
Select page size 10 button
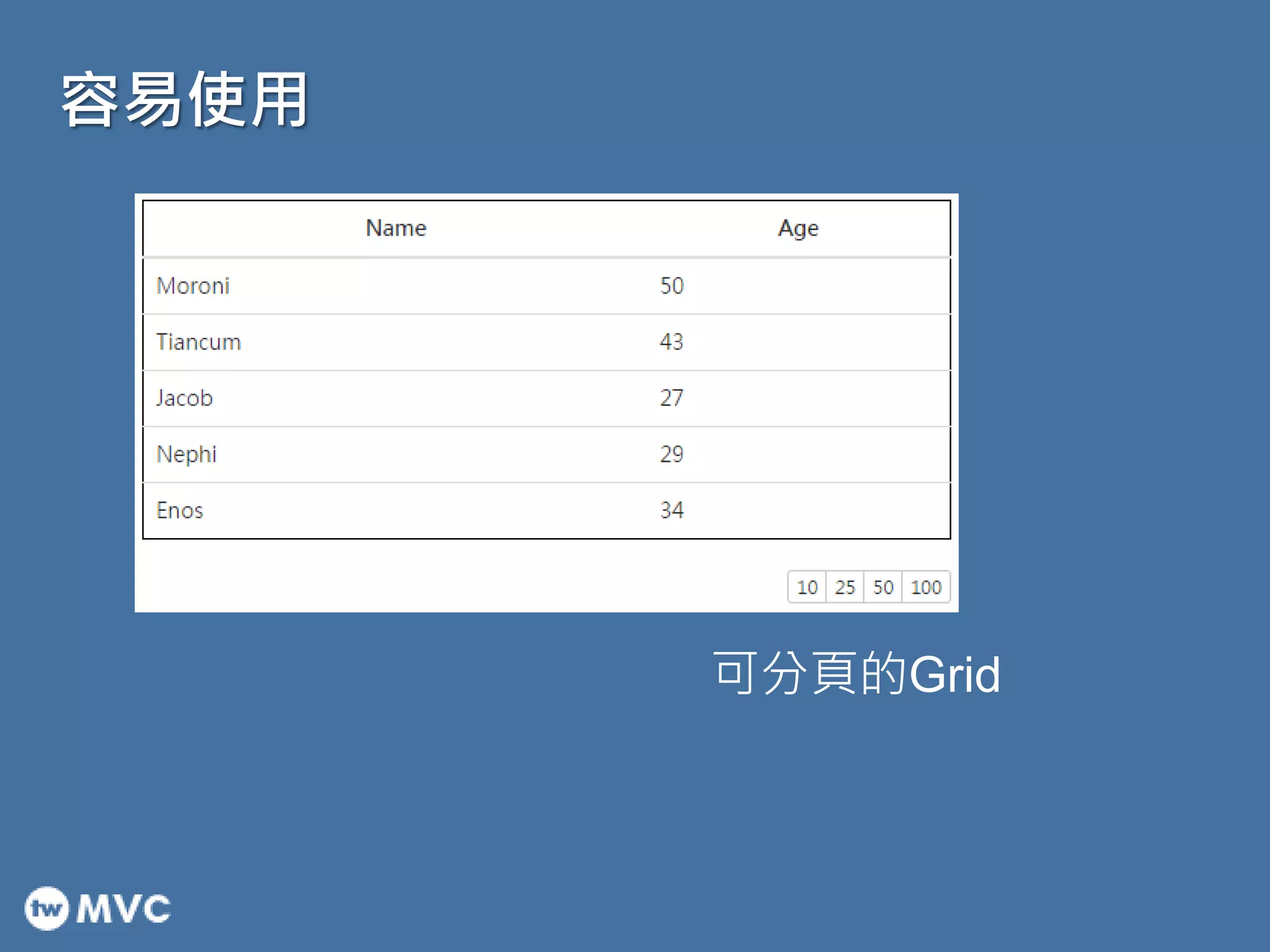(807, 587)
